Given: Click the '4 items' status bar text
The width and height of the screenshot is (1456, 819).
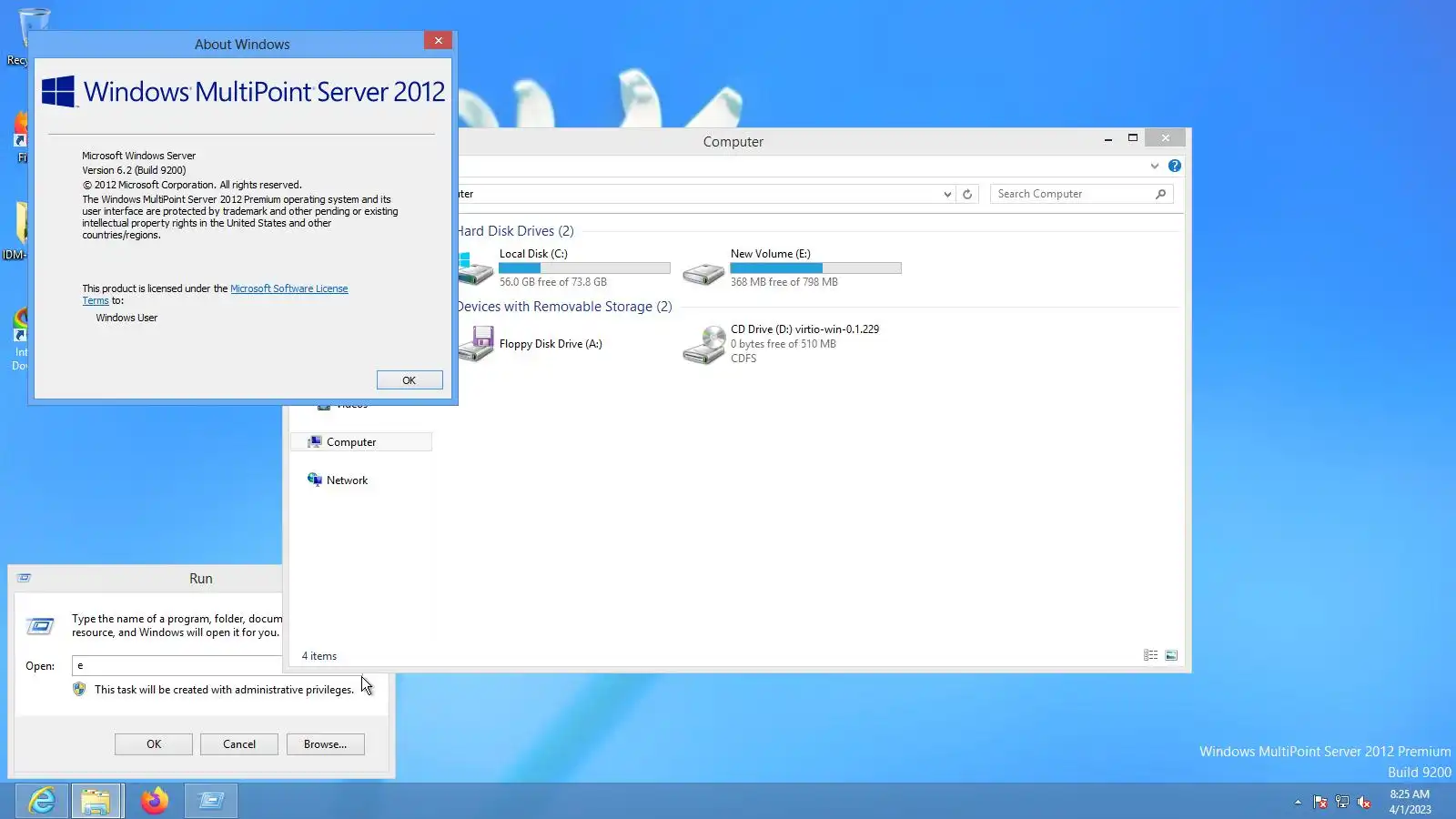Looking at the screenshot, I should (x=319, y=656).
